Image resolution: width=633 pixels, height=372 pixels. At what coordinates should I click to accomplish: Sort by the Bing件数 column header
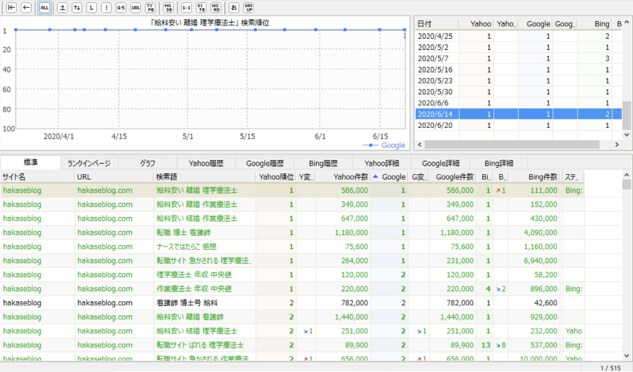coord(535,177)
